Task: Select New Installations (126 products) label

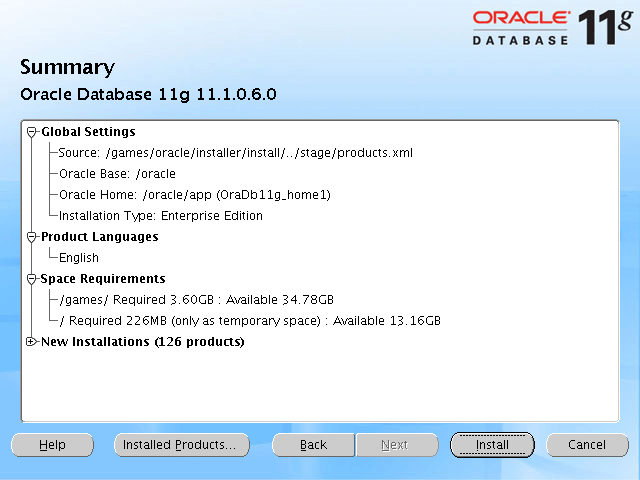Action: 143,342
